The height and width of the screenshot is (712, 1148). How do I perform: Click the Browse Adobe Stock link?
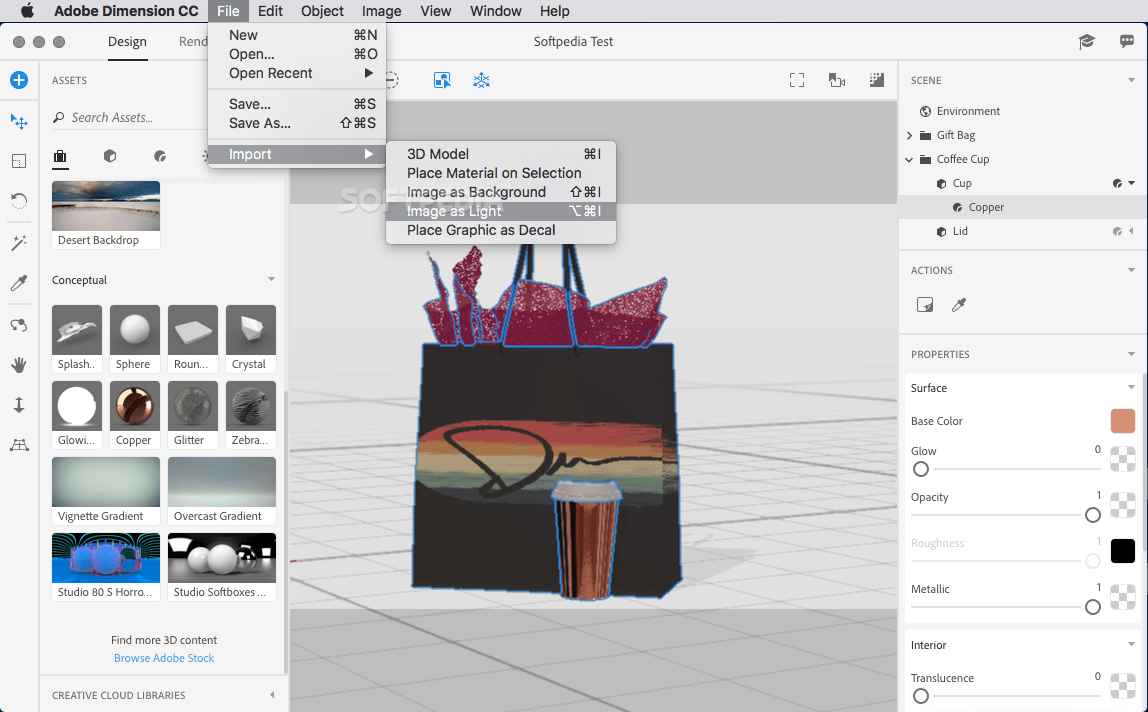click(164, 658)
